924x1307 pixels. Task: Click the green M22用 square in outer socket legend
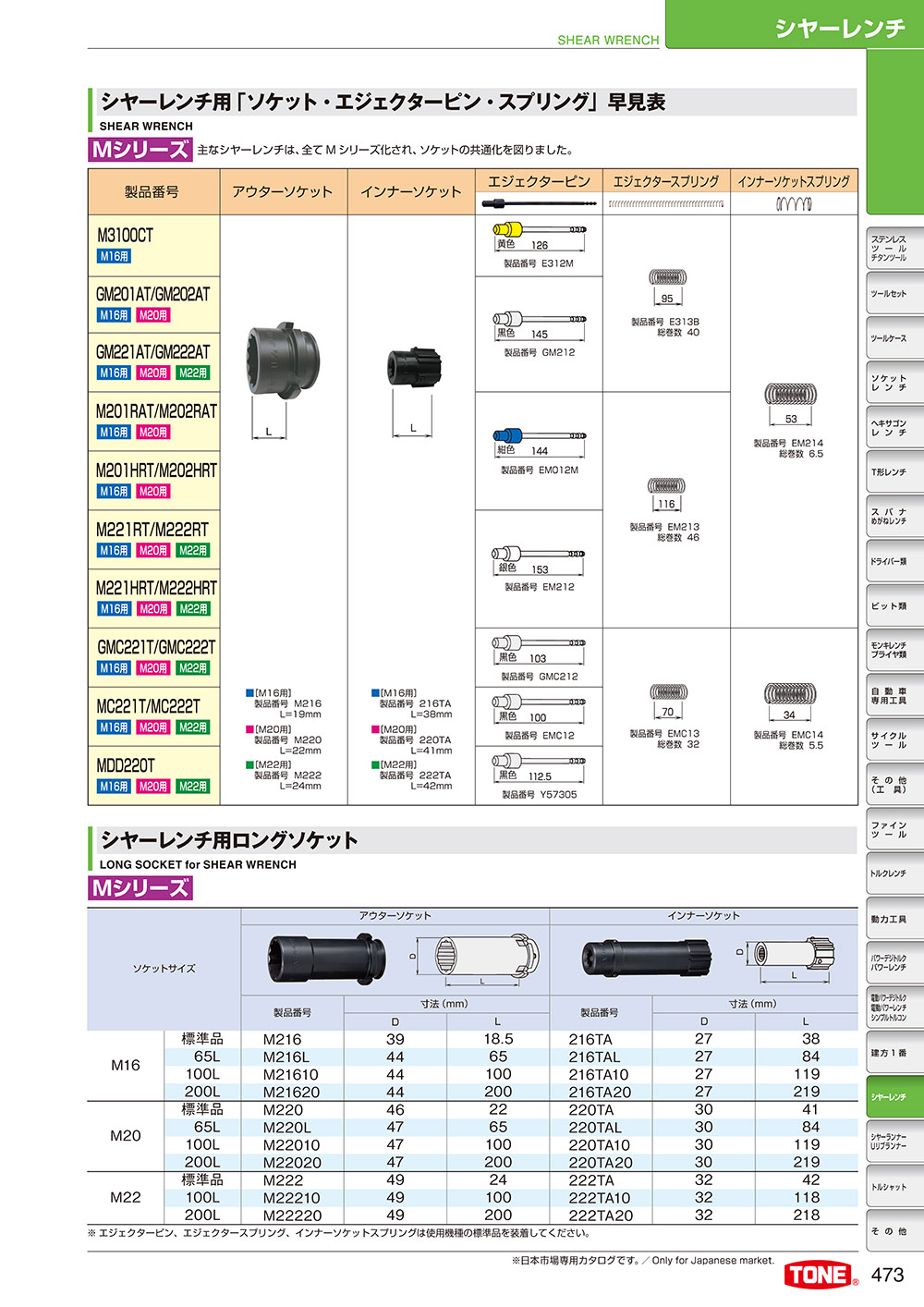(x=249, y=764)
